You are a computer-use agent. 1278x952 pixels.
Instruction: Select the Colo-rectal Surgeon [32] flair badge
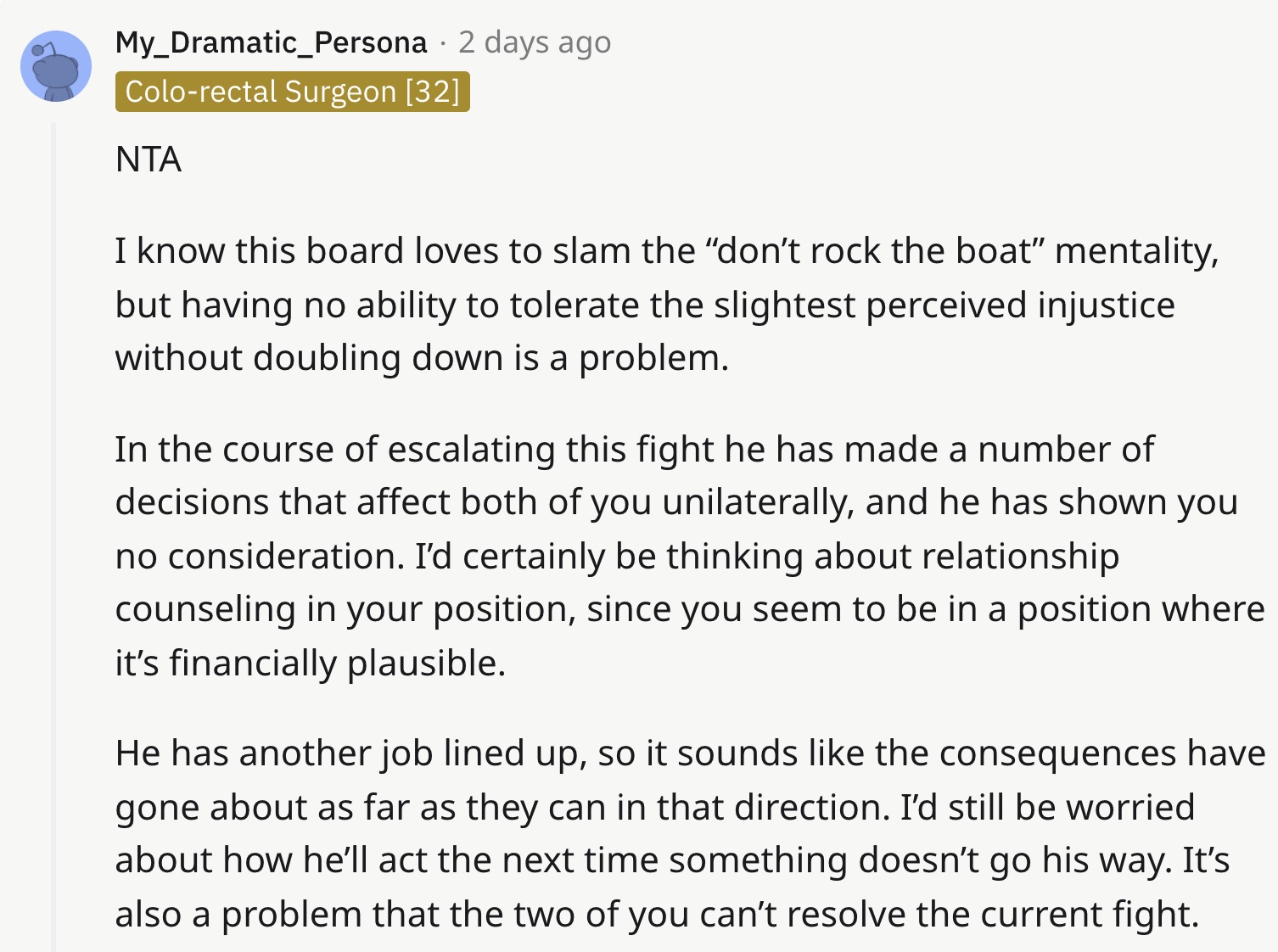(293, 92)
